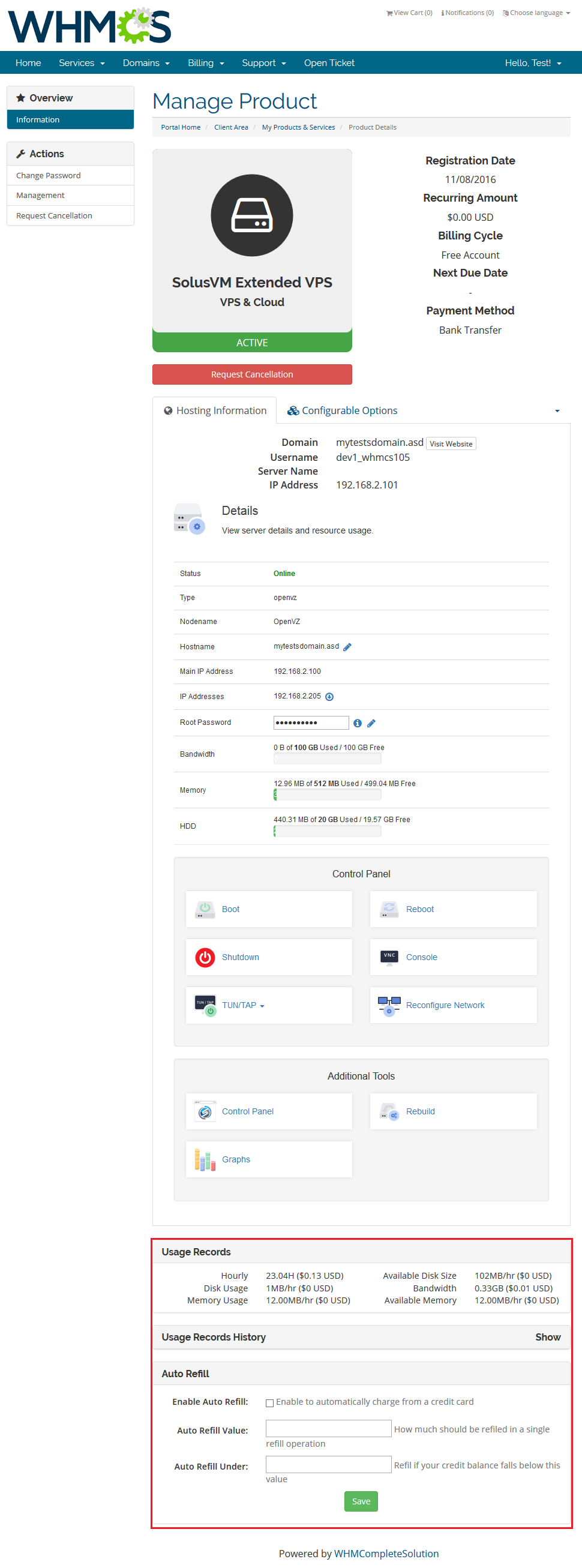The height and width of the screenshot is (1568, 582).
Task: Click red Request Cancellation button
Action: tap(252, 374)
